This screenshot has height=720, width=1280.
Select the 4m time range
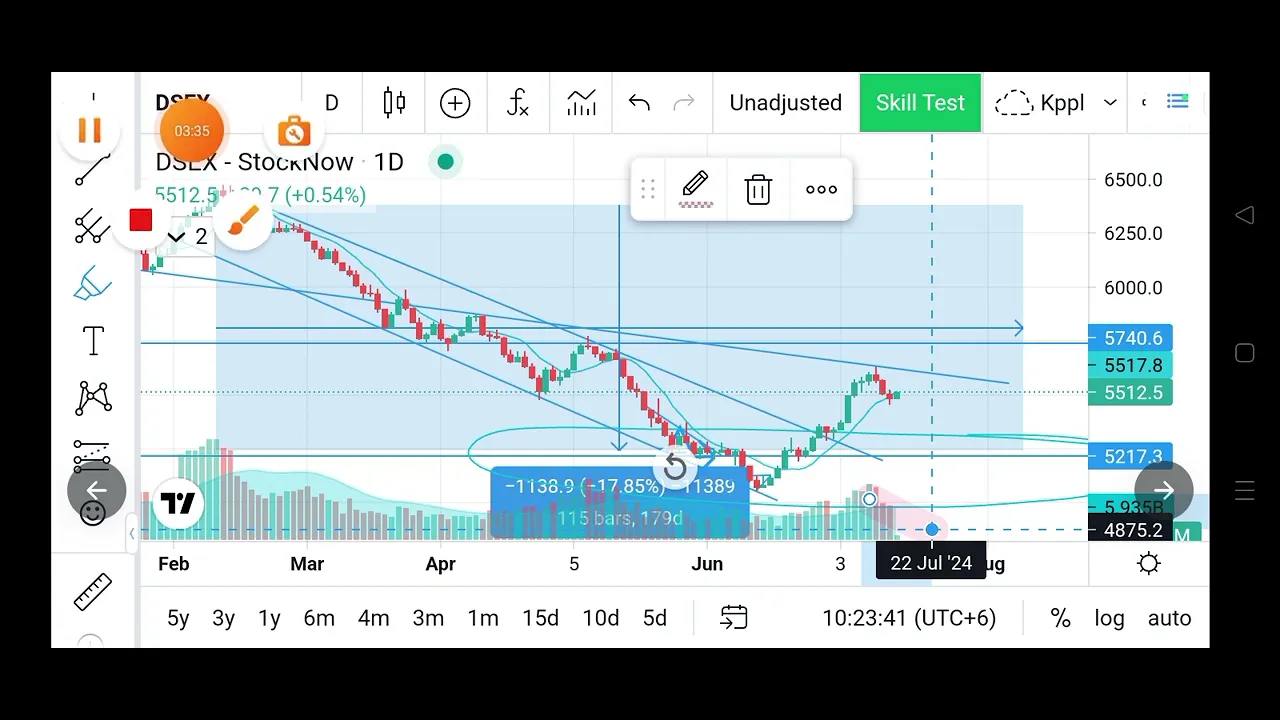[x=374, y=618]
